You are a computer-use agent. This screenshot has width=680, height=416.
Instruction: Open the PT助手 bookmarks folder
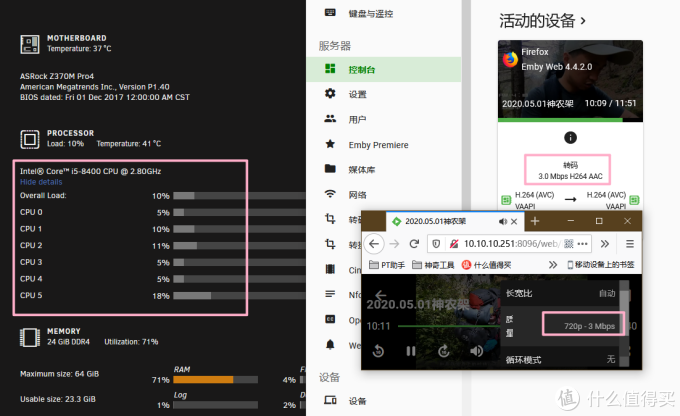[x=387, y=265]
